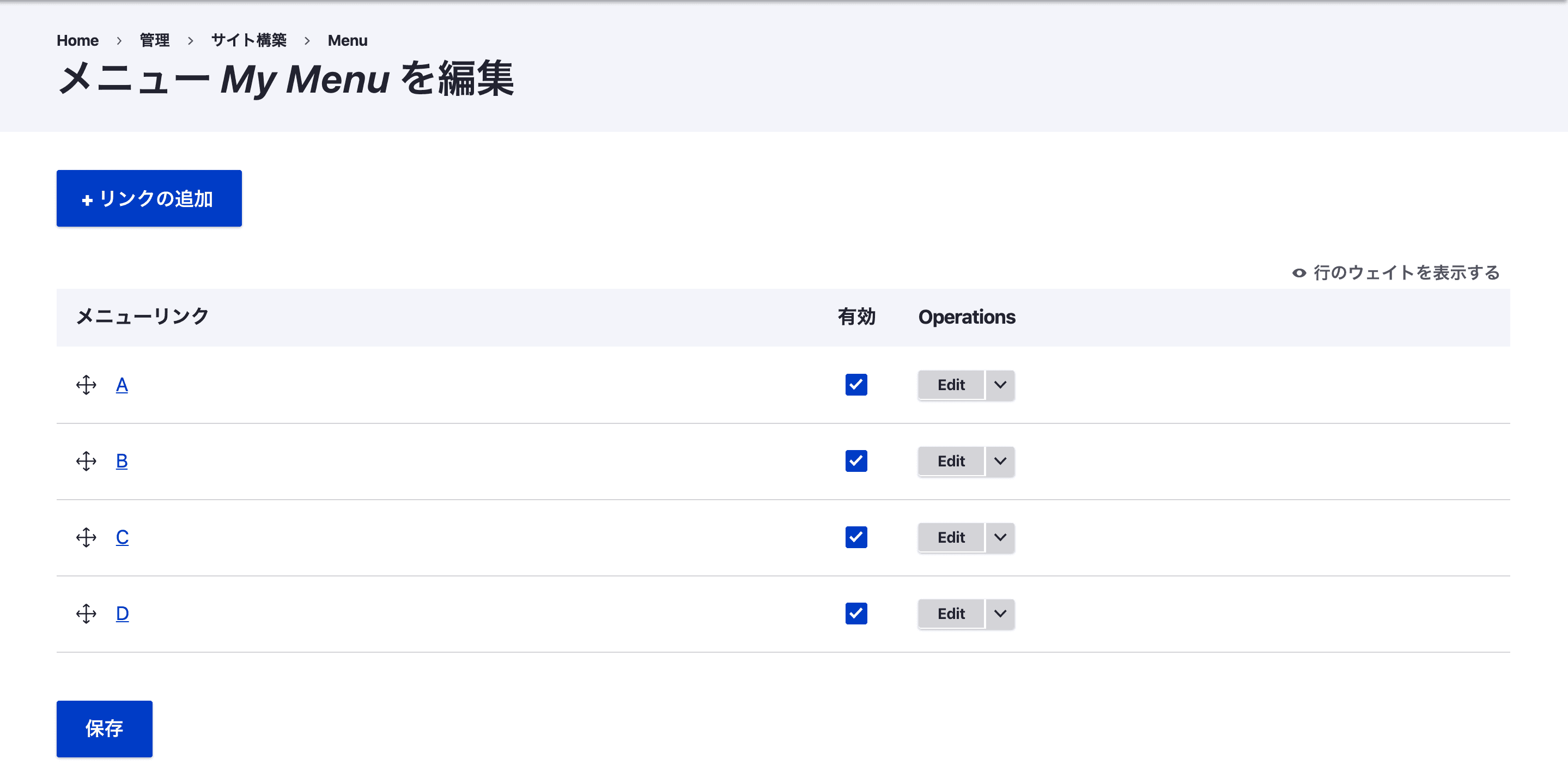This screenshot has width=1568, height=765.
Task: Navigate to サイト構築 breadcrumb item
Action: coord(248,40)
